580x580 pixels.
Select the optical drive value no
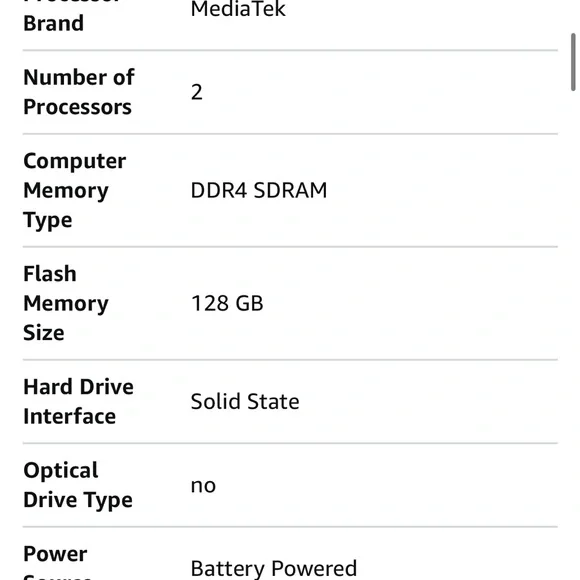point(203,486)
